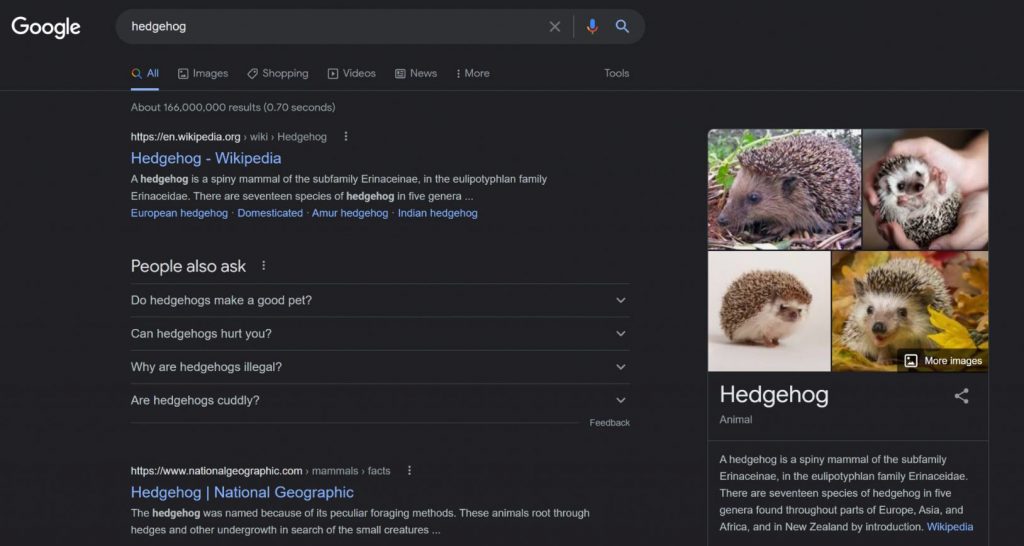Click the magnifying glass search icon
This screenshot has width=1024, height=546.
tap(622, 27)
